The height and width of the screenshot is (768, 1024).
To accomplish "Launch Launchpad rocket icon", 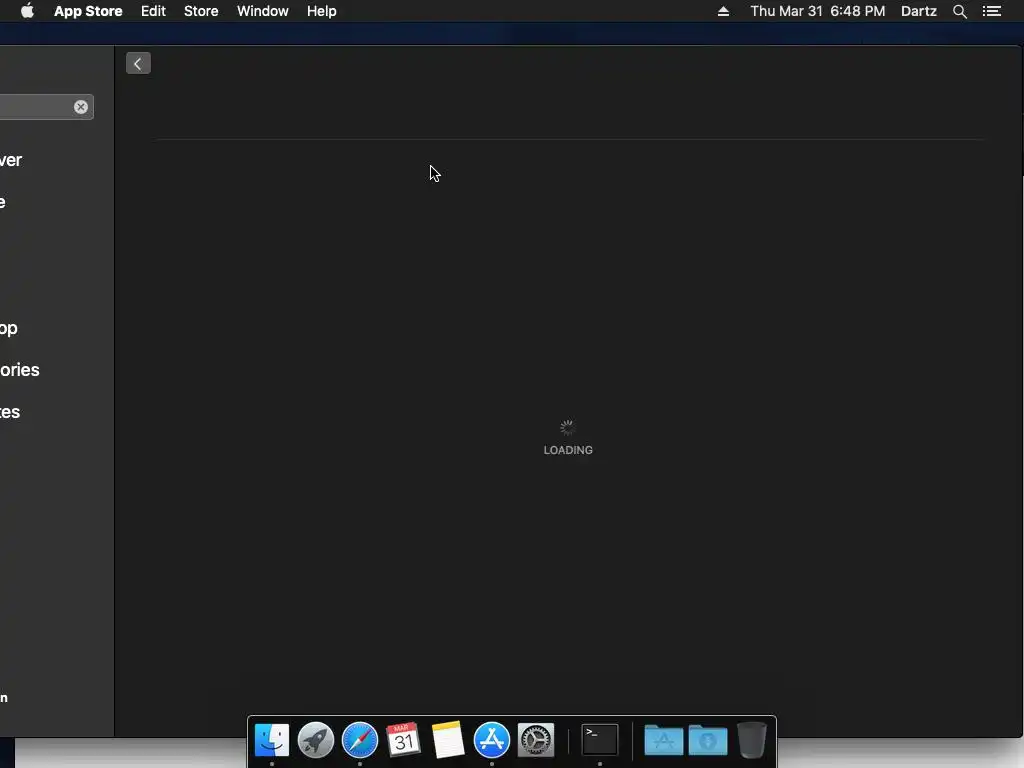I will (316, 740).
